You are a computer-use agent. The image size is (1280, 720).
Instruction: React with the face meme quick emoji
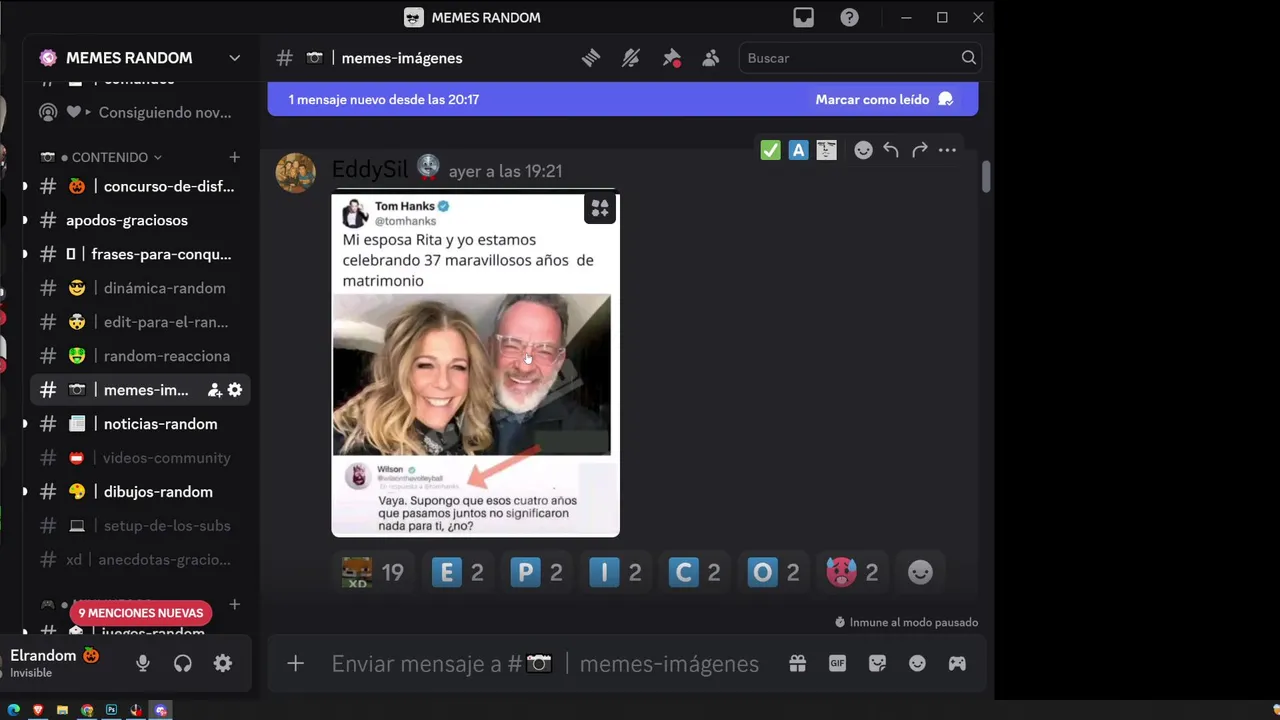tap(826, 150)
